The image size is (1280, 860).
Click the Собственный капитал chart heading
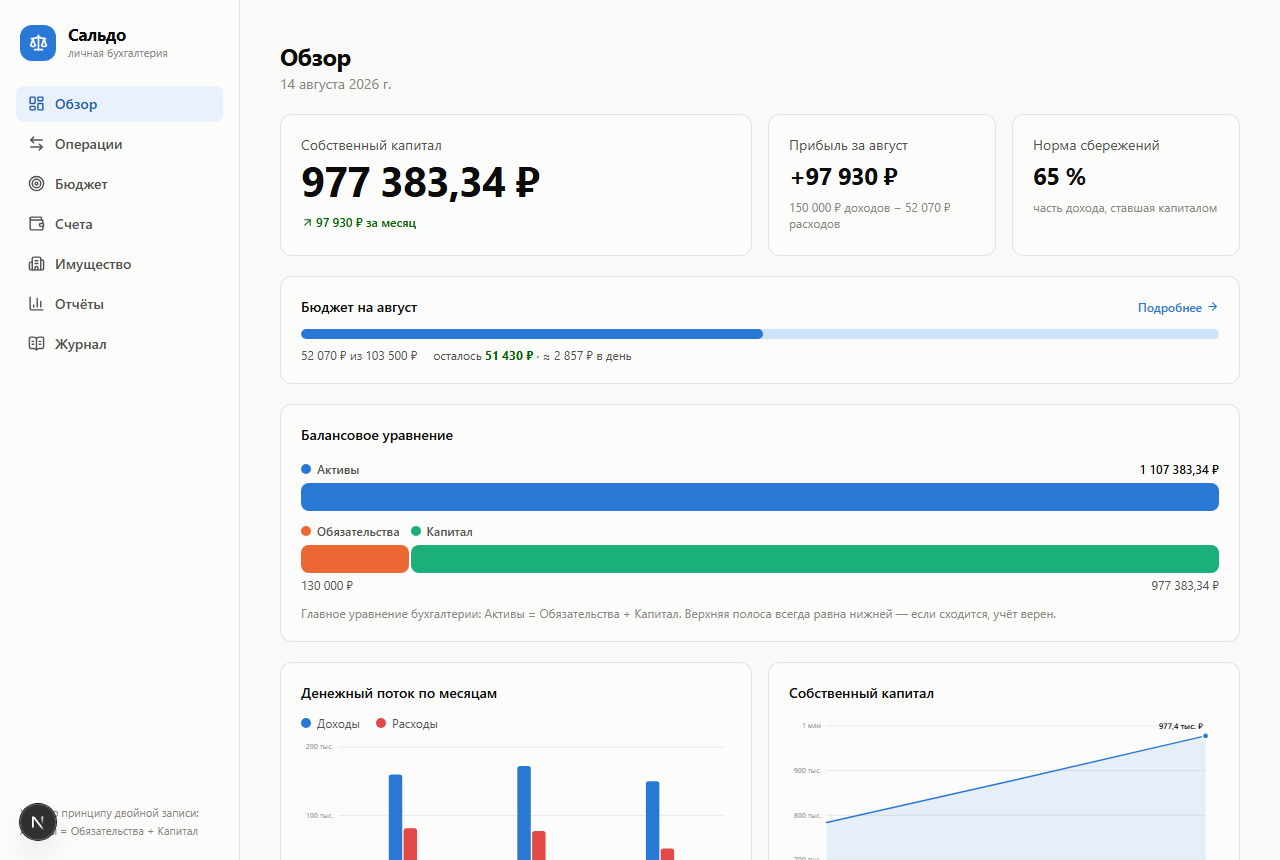tap(861, 693)
